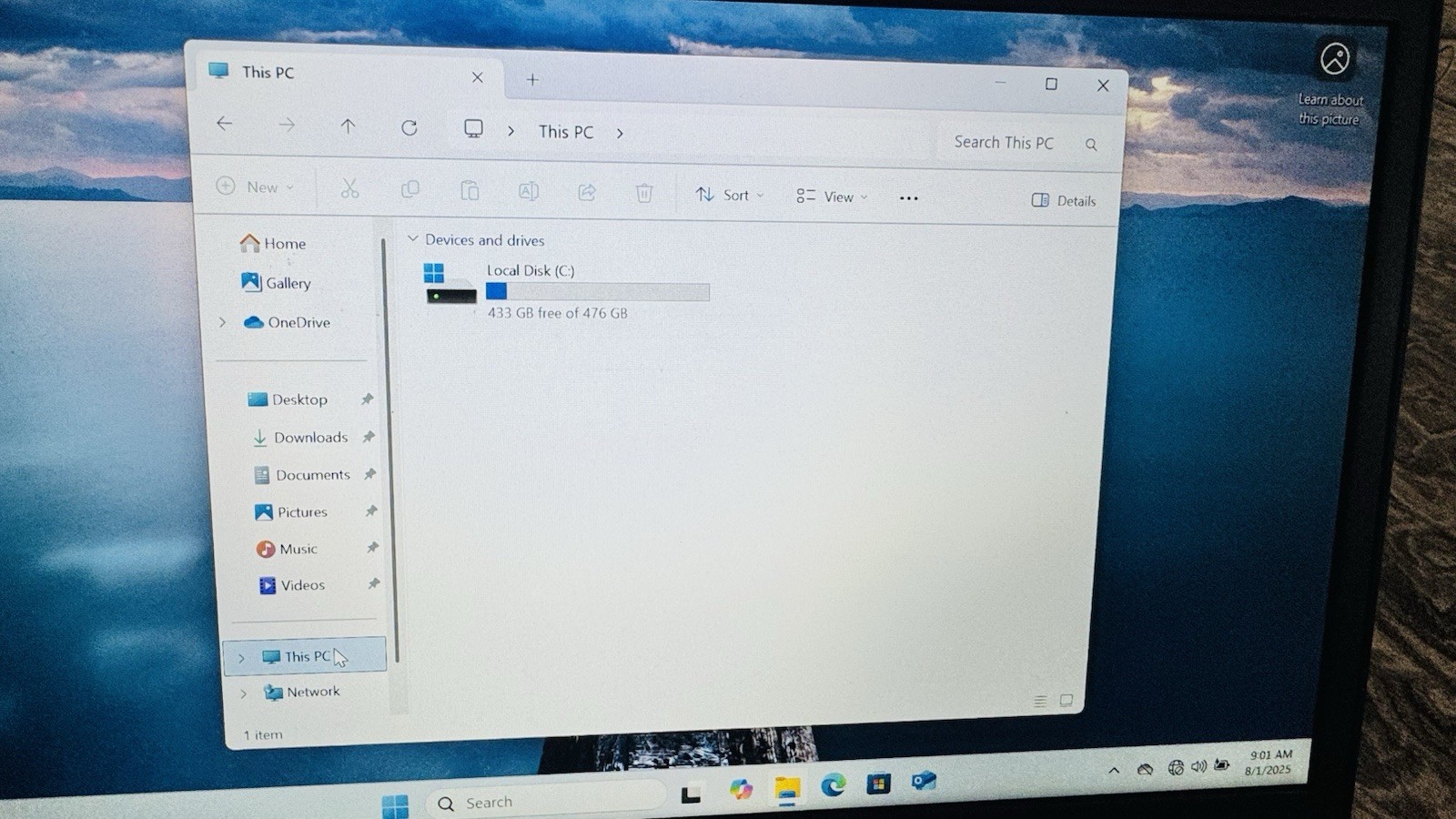Go forward with the right arrow
1456x819 pixels.
pyautogui.click(x=287, y=125)
